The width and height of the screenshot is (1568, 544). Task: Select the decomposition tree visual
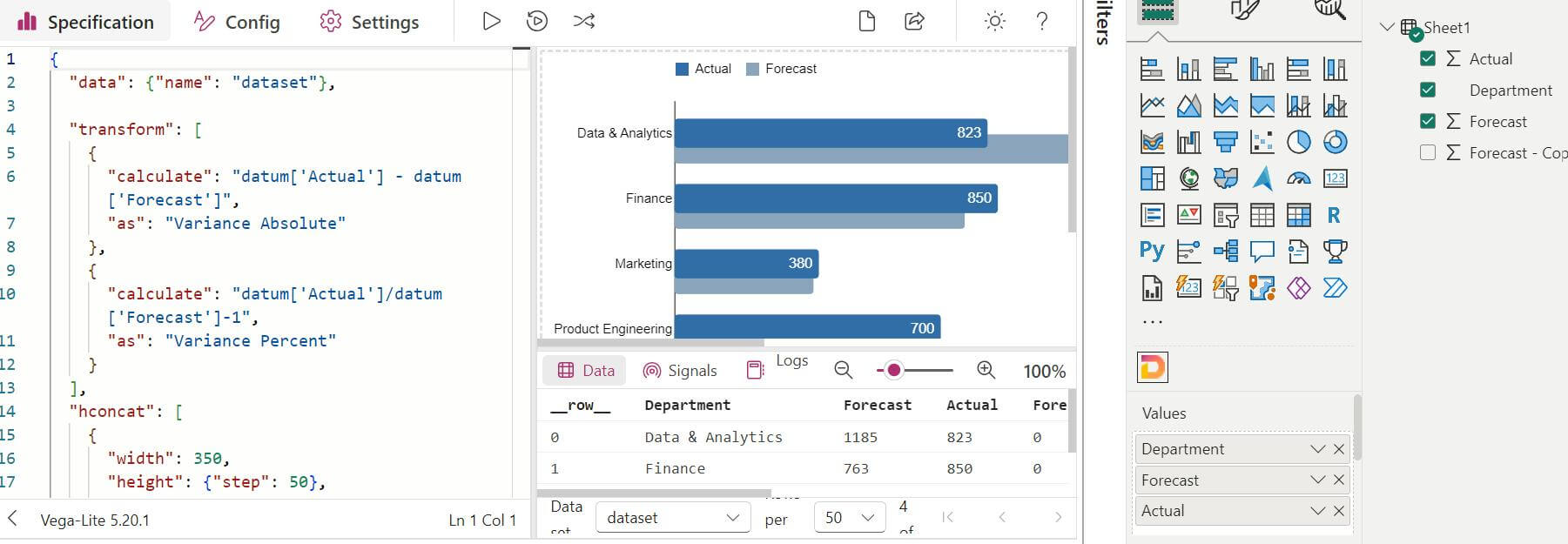tap(1225, 252)
